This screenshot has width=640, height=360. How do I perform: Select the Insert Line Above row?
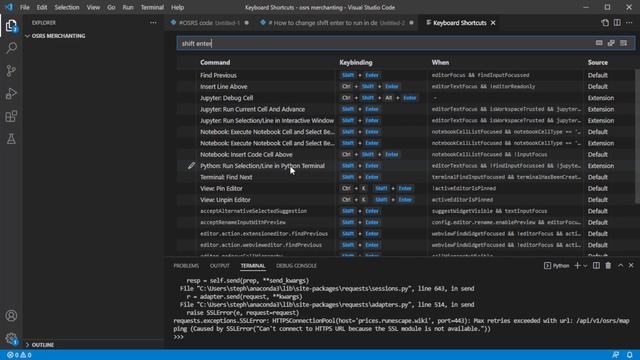[405, 87]
